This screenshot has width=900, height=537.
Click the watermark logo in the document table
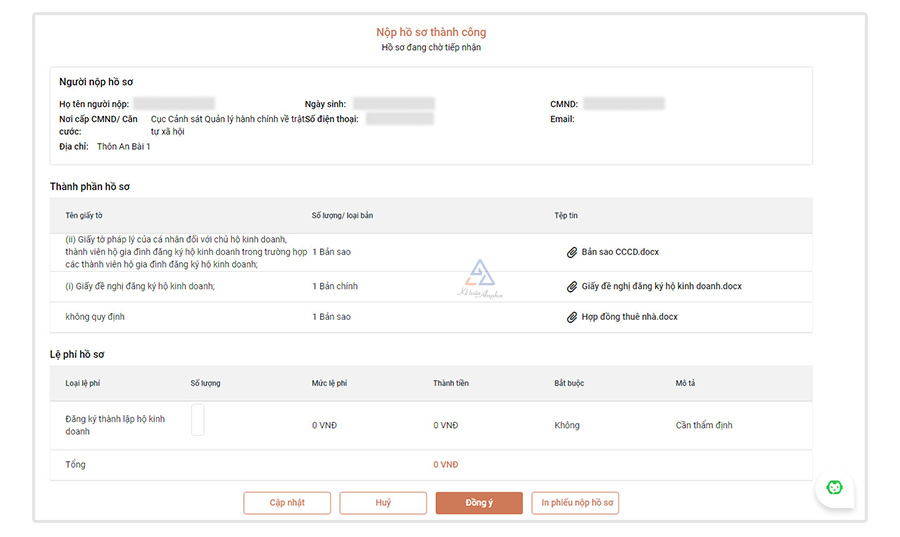pos(481,277)
